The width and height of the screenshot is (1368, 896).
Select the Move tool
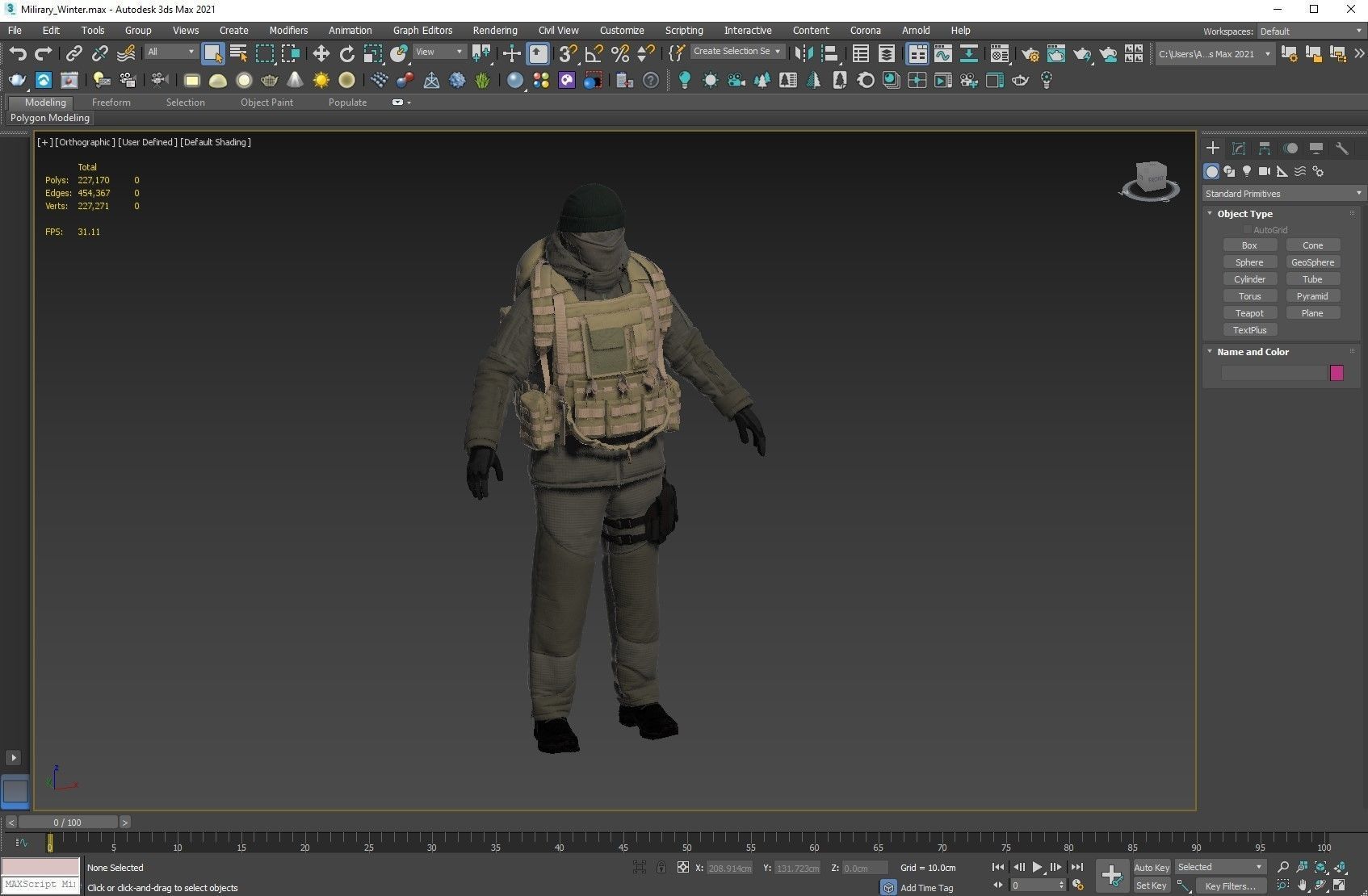coord(321,53)
